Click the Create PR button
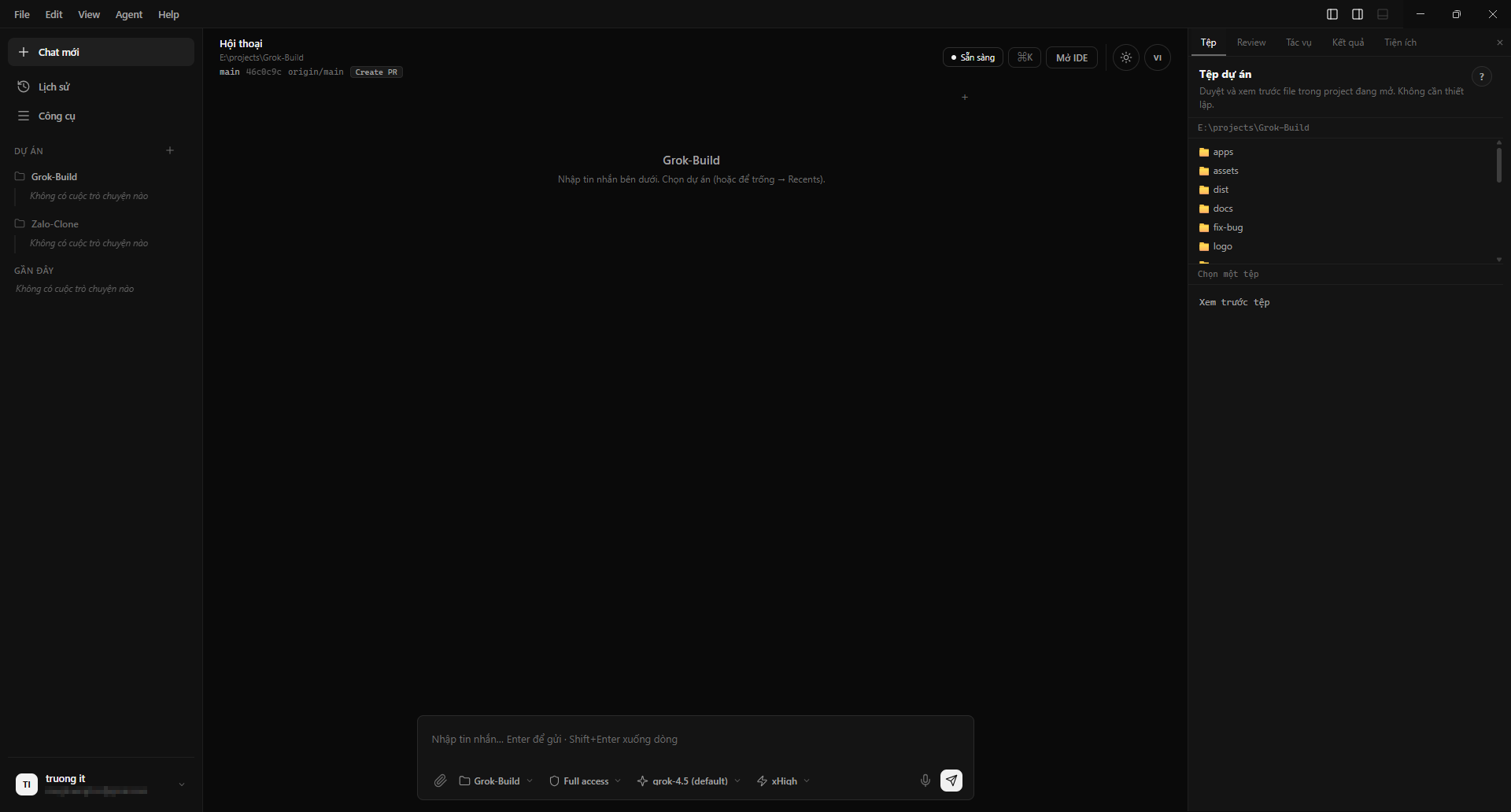The height and width of the screenshot is (812, 1511). point(376,72)
